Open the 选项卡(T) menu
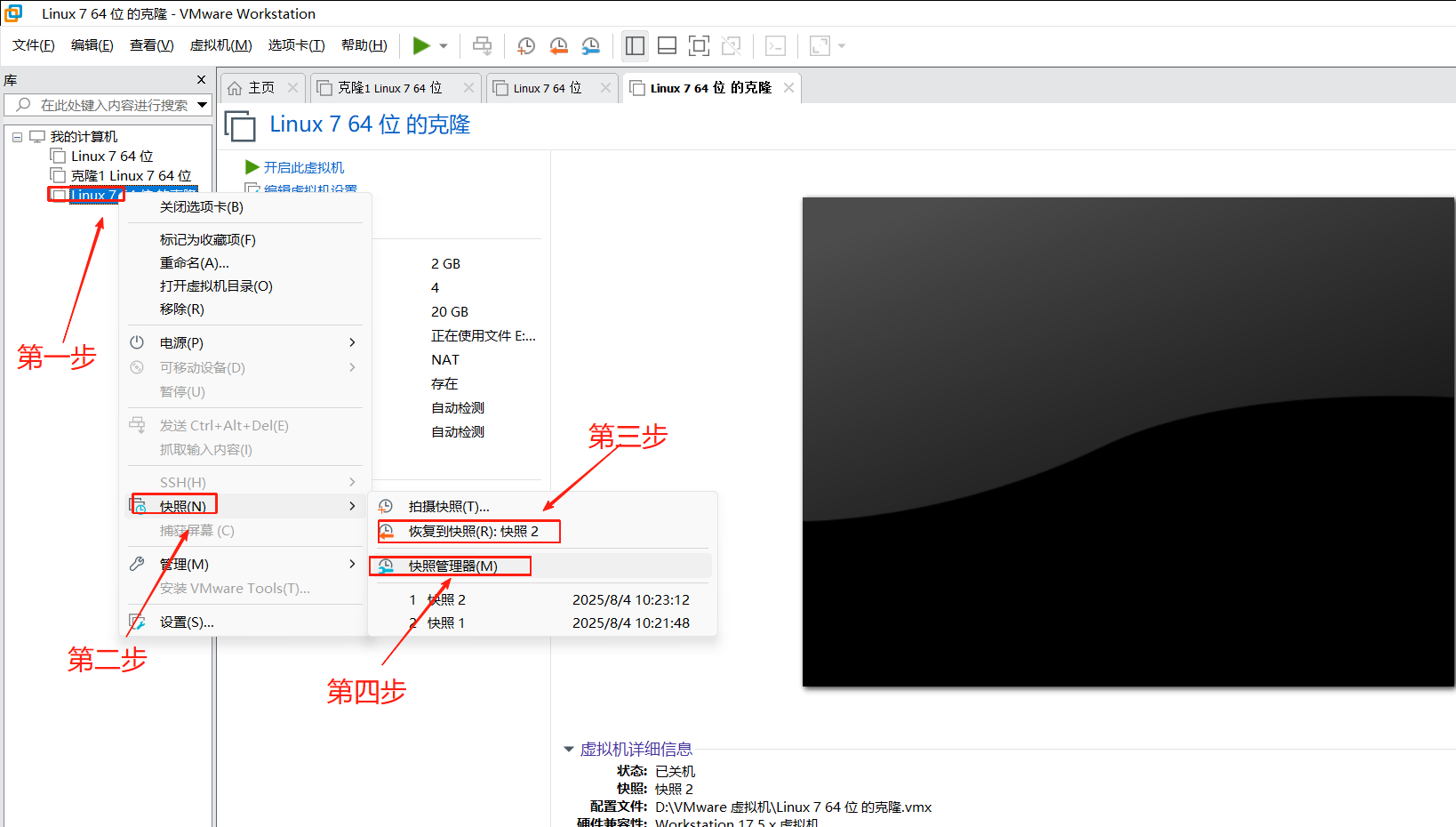This screenshot has width=1456, height=827. (x=297, y=45)
